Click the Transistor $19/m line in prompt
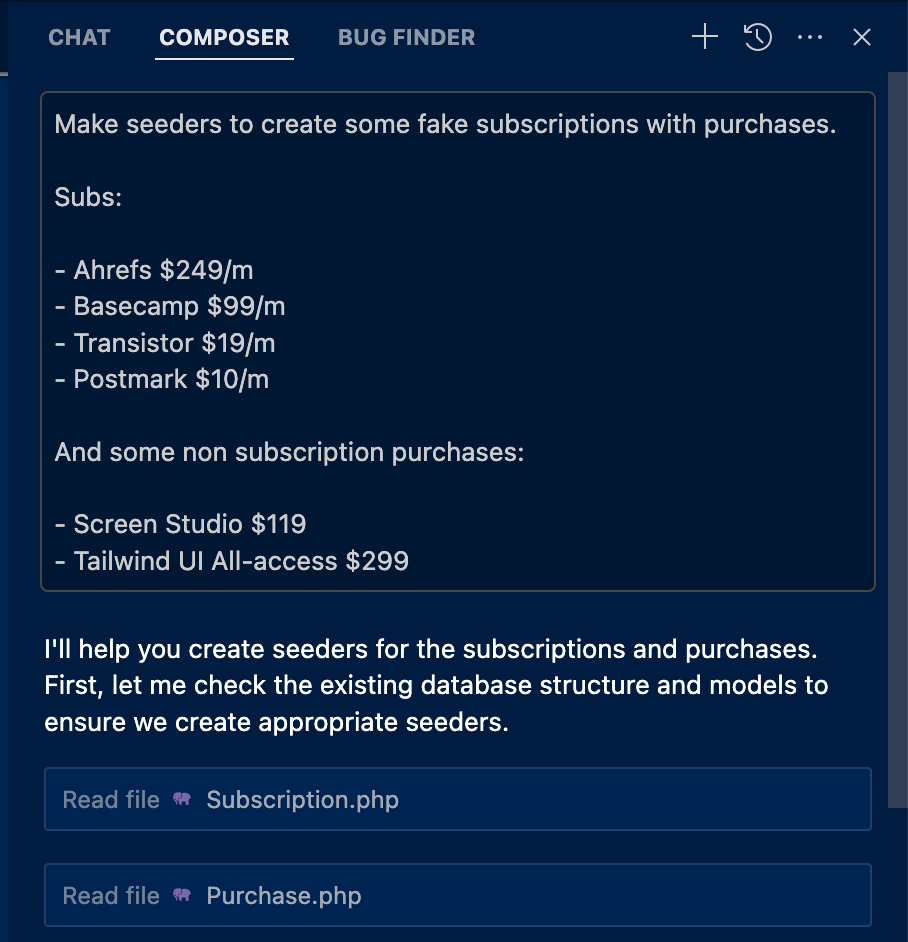Viewport: 908px width, 942px height. pos(164,343)
